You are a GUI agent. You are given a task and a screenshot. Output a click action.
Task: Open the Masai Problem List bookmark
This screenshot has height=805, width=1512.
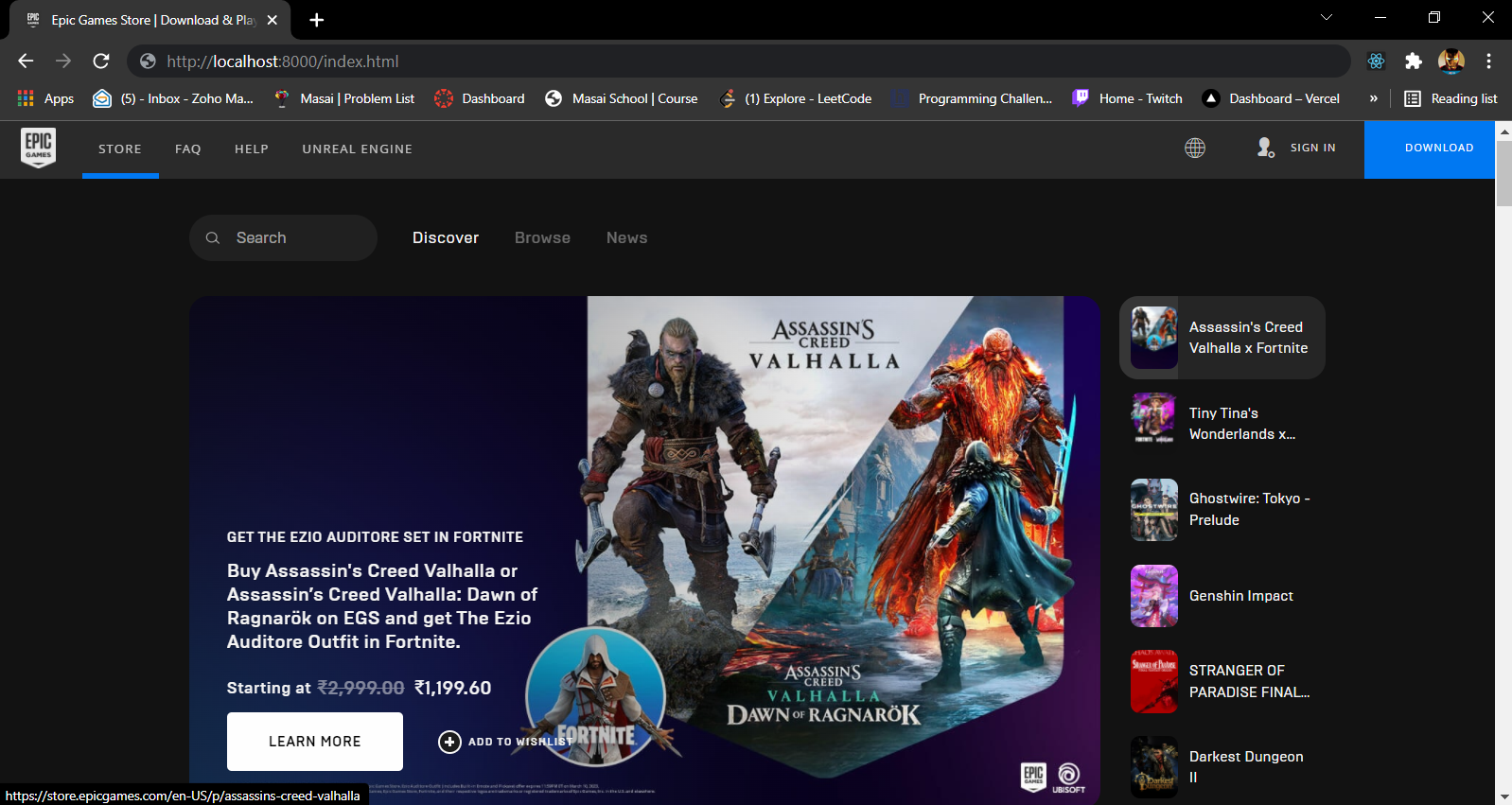(x=344, y=98)
